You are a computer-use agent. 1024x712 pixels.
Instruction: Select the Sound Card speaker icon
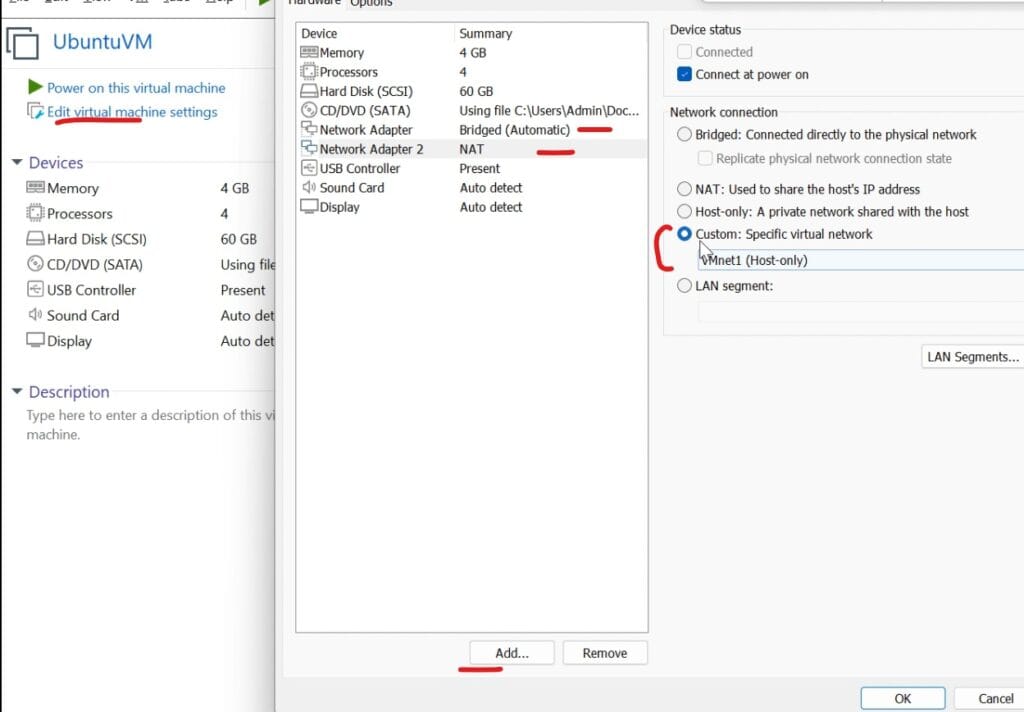pyautogui.click(x=308, y=187)
